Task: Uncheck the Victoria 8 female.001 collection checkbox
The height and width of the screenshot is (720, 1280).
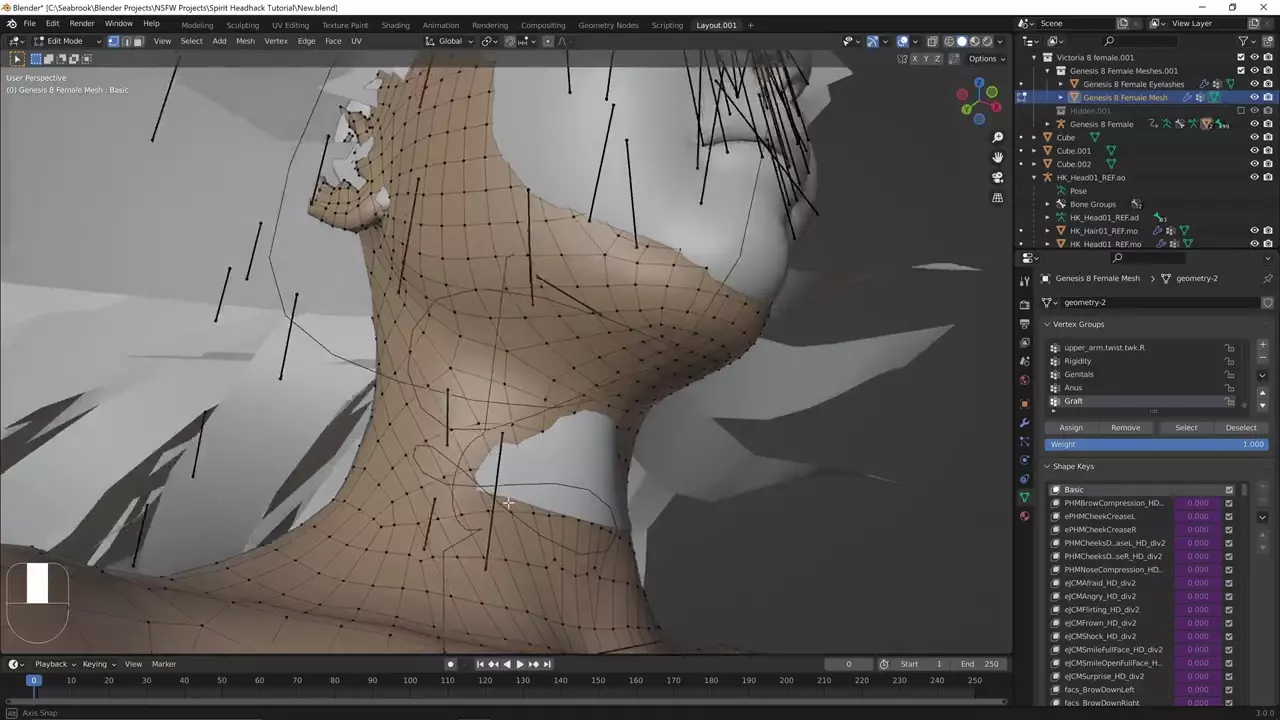Action: [x=1241, y=57]
